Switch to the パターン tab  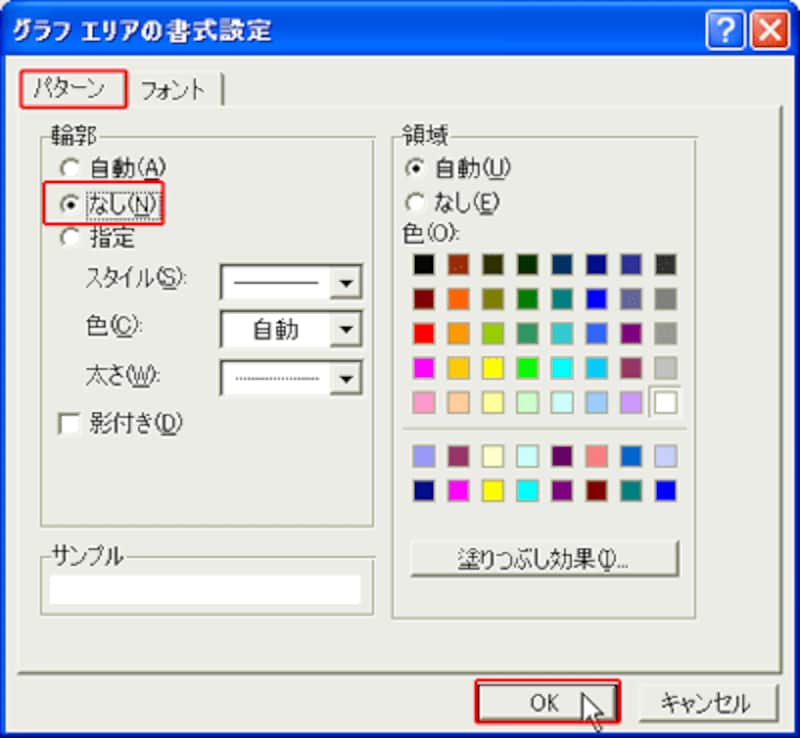coord(74,89)
